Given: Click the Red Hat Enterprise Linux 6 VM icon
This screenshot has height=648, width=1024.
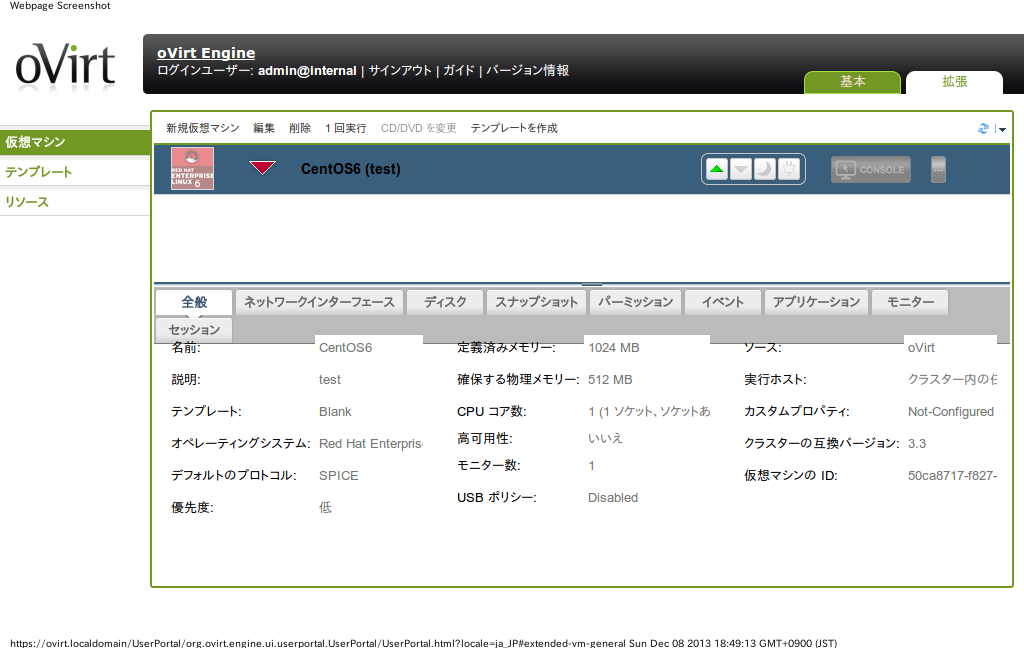Looking at the screenshot, I should pos(192,169).
